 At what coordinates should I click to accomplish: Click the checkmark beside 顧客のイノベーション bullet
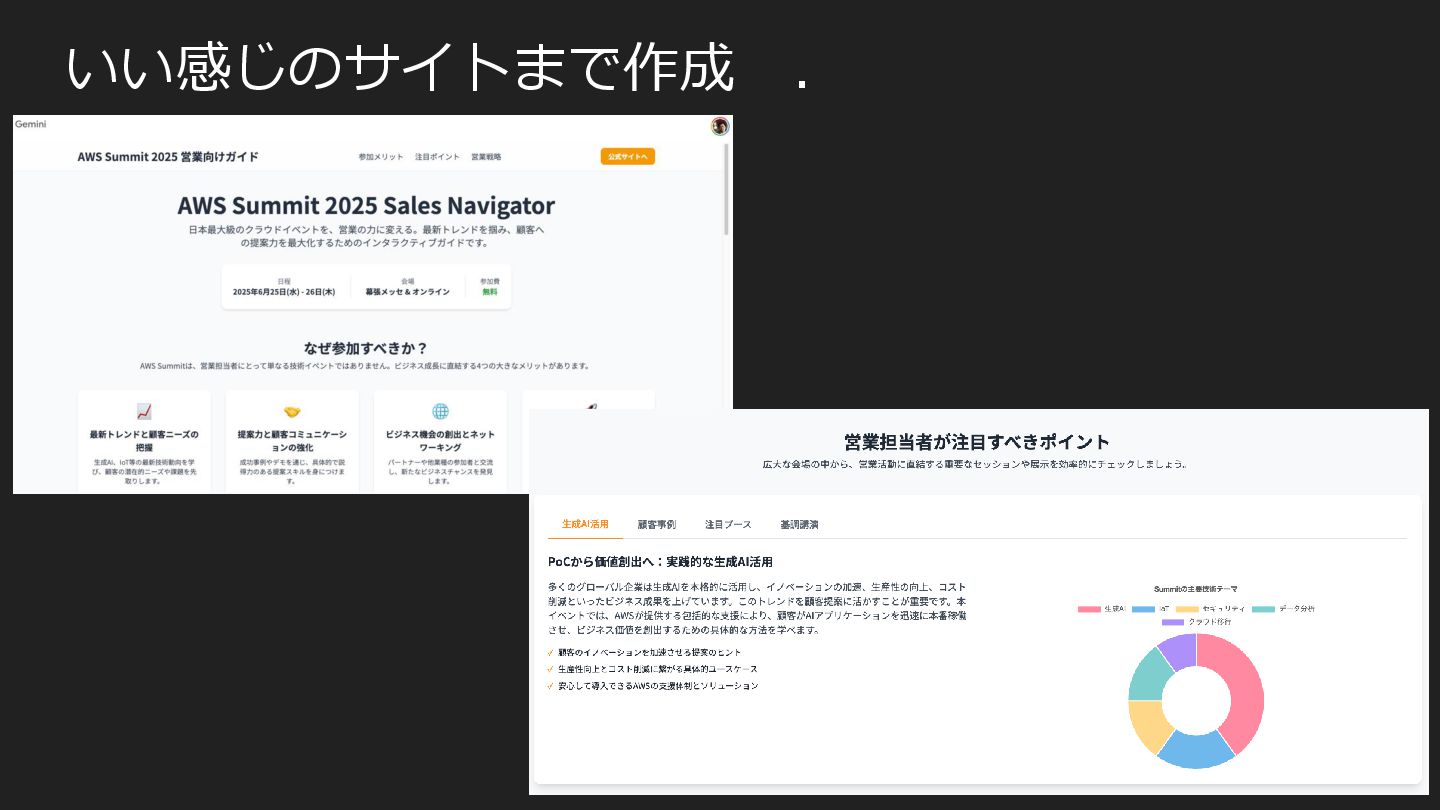(x=551, y=652)
